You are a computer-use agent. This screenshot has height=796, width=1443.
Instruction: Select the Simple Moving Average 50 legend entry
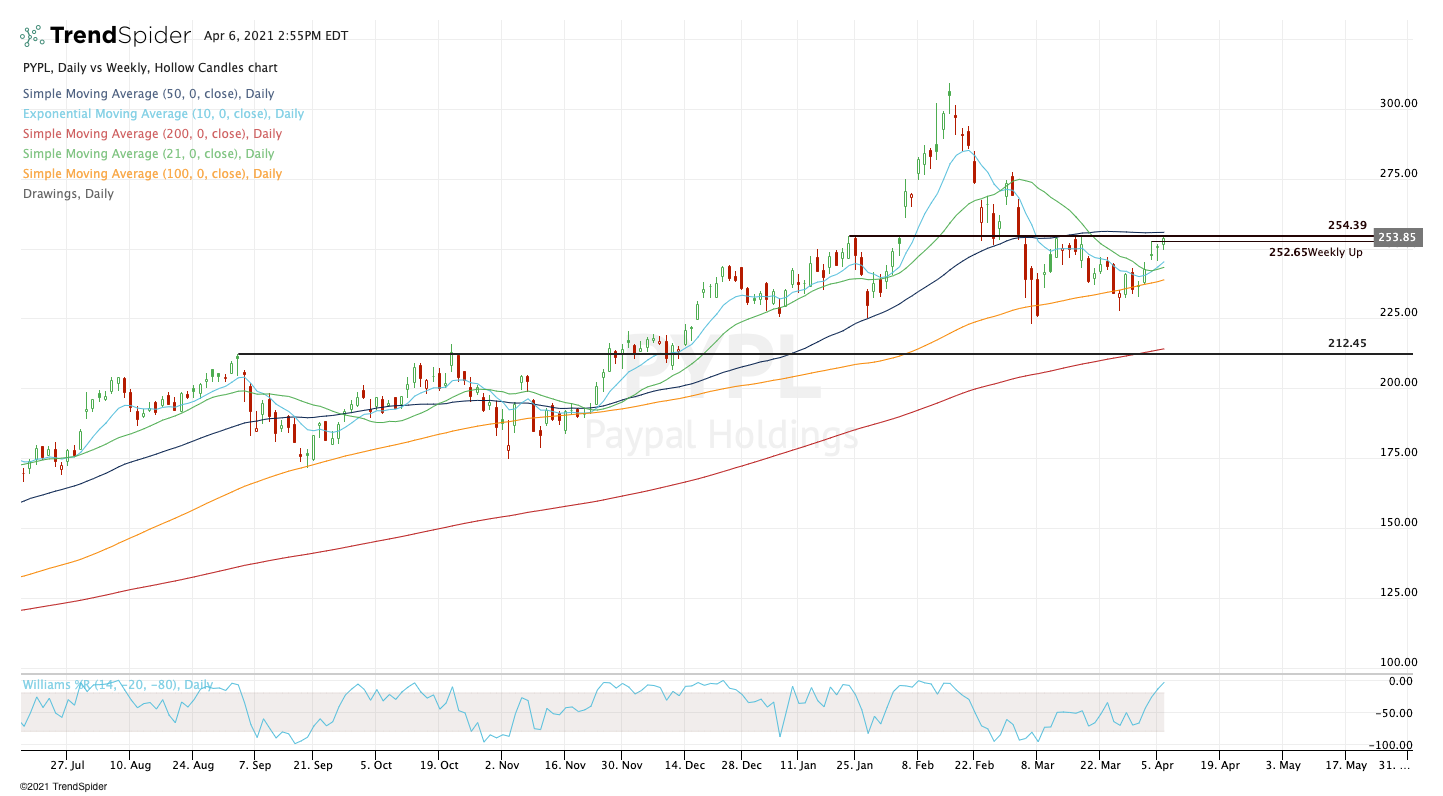point(148,94)
